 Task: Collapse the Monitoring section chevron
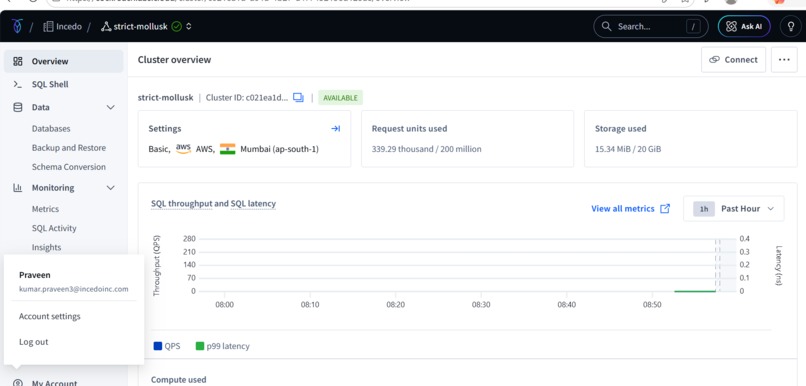coord(111,188)
